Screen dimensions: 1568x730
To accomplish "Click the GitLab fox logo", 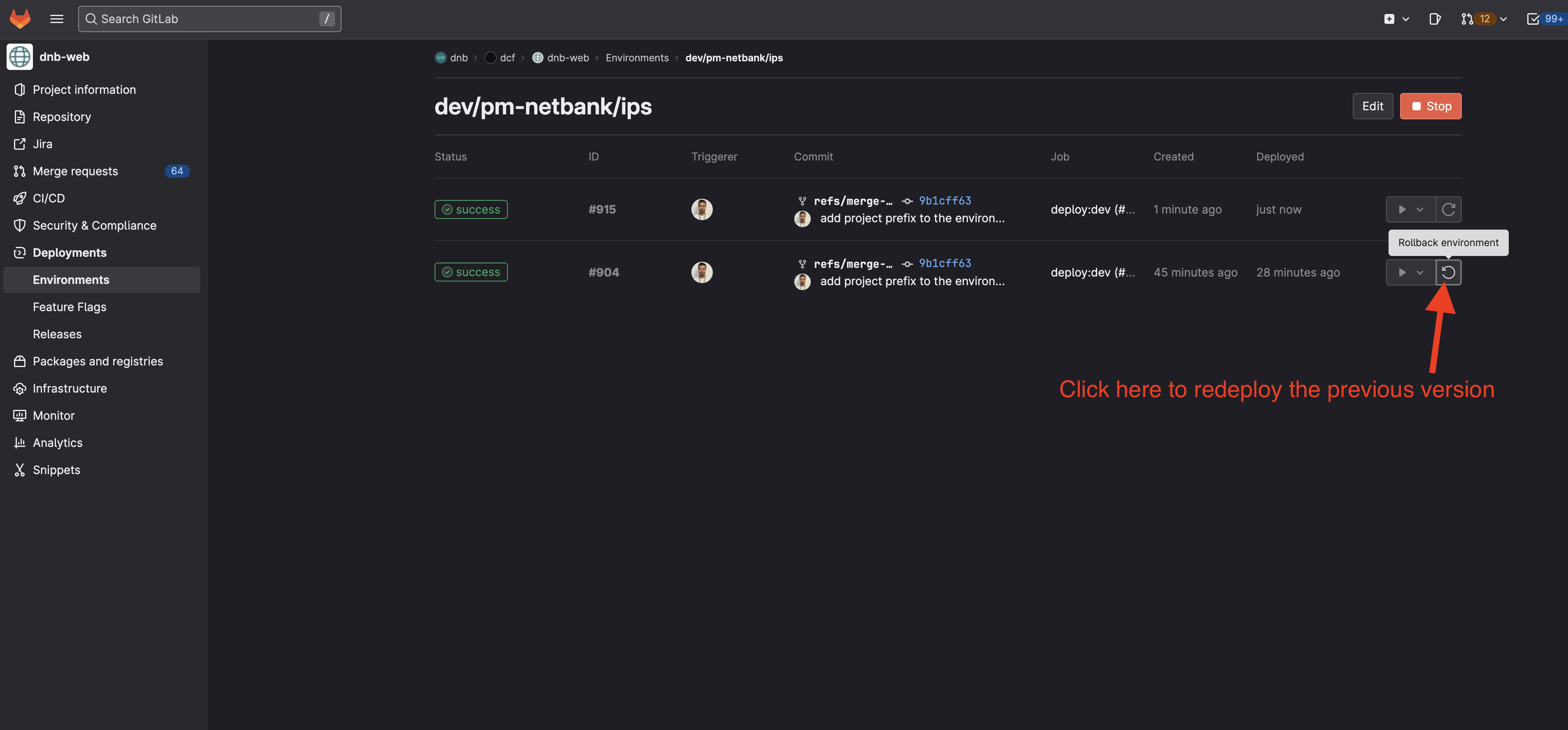I will point(20,18).
